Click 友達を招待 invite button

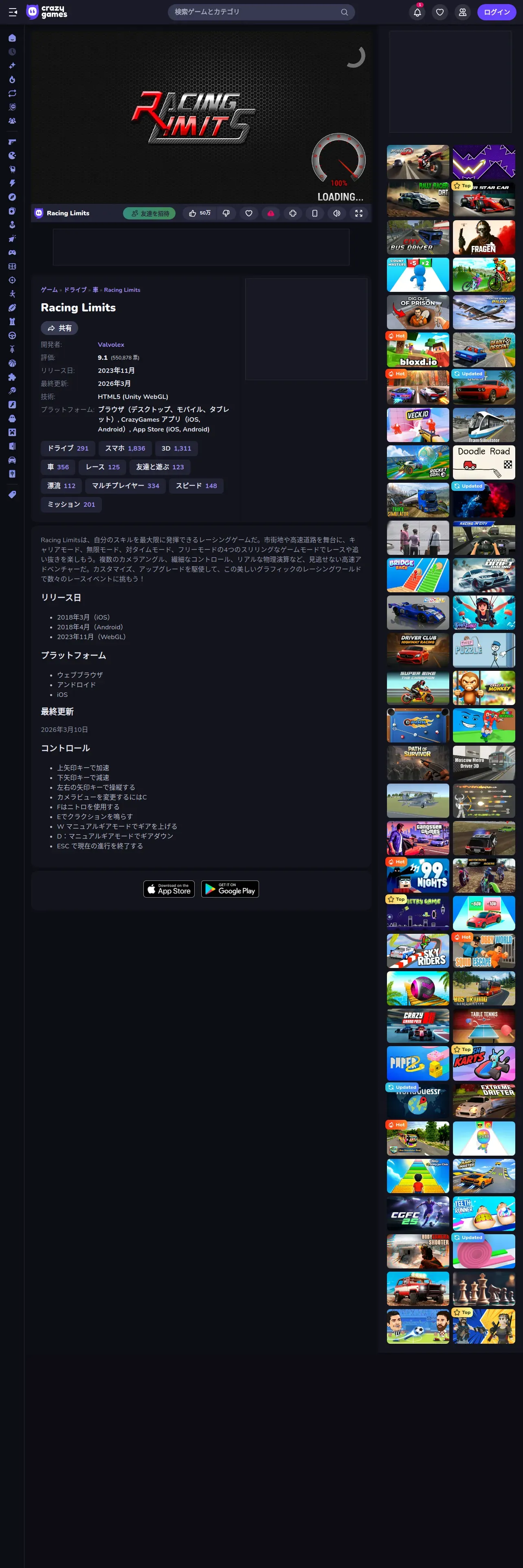click(149, 214)
